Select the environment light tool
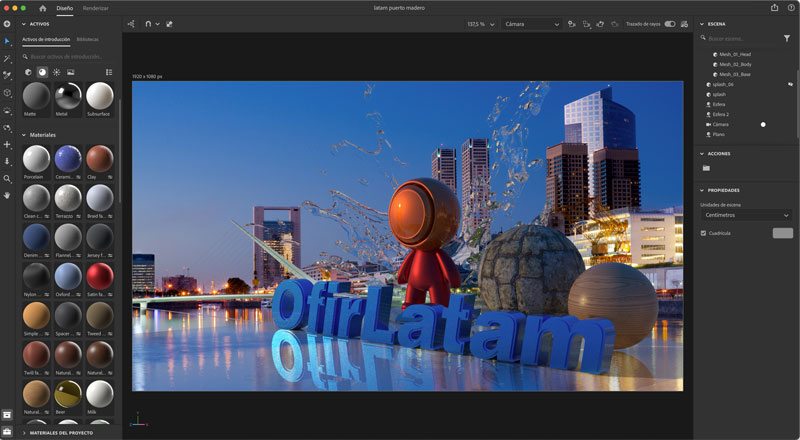This screenshot has height=440, width=800. click(7, 110)
